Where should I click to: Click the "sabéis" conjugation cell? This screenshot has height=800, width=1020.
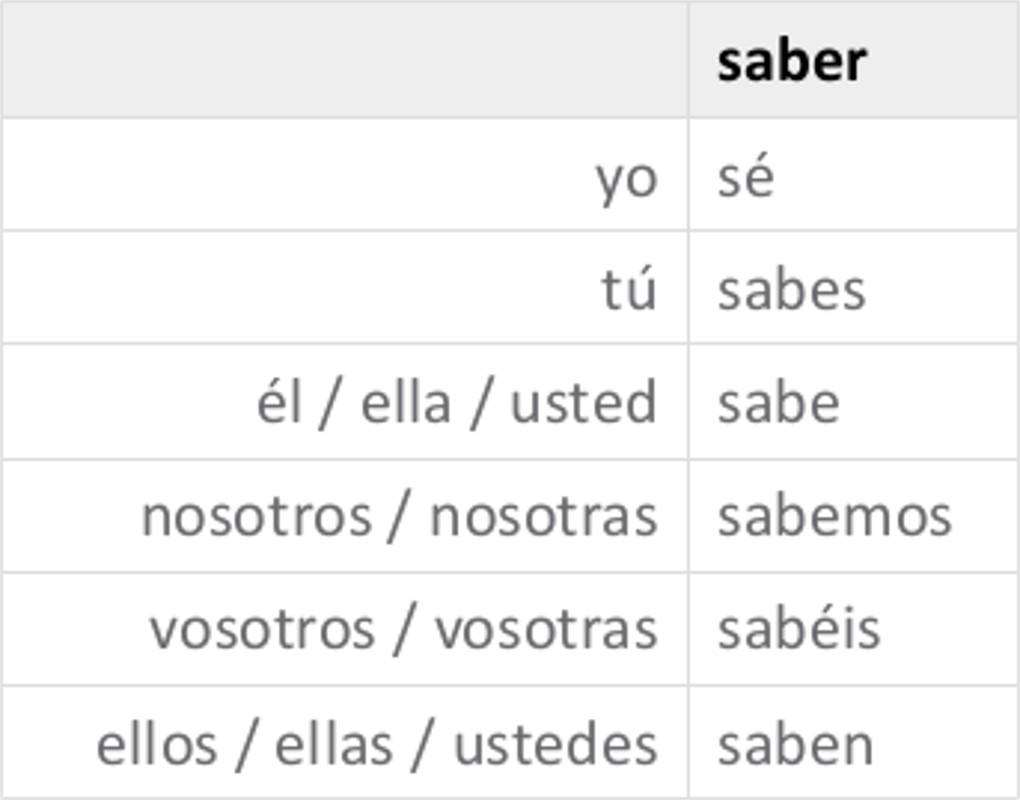(798, 629)
